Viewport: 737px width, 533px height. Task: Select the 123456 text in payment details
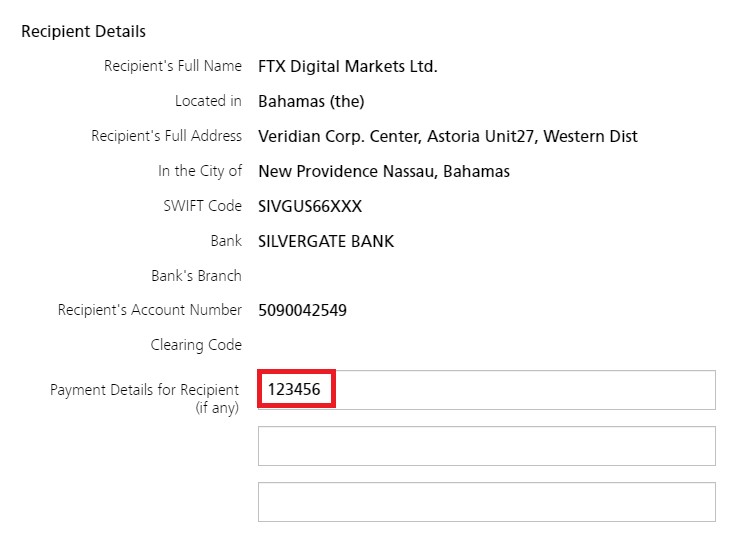294,390
